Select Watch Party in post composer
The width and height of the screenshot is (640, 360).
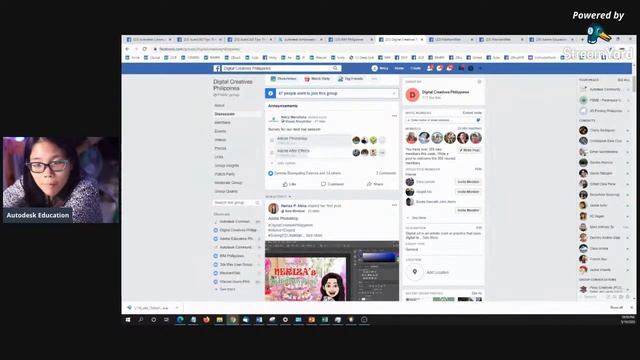pos(317,78)
